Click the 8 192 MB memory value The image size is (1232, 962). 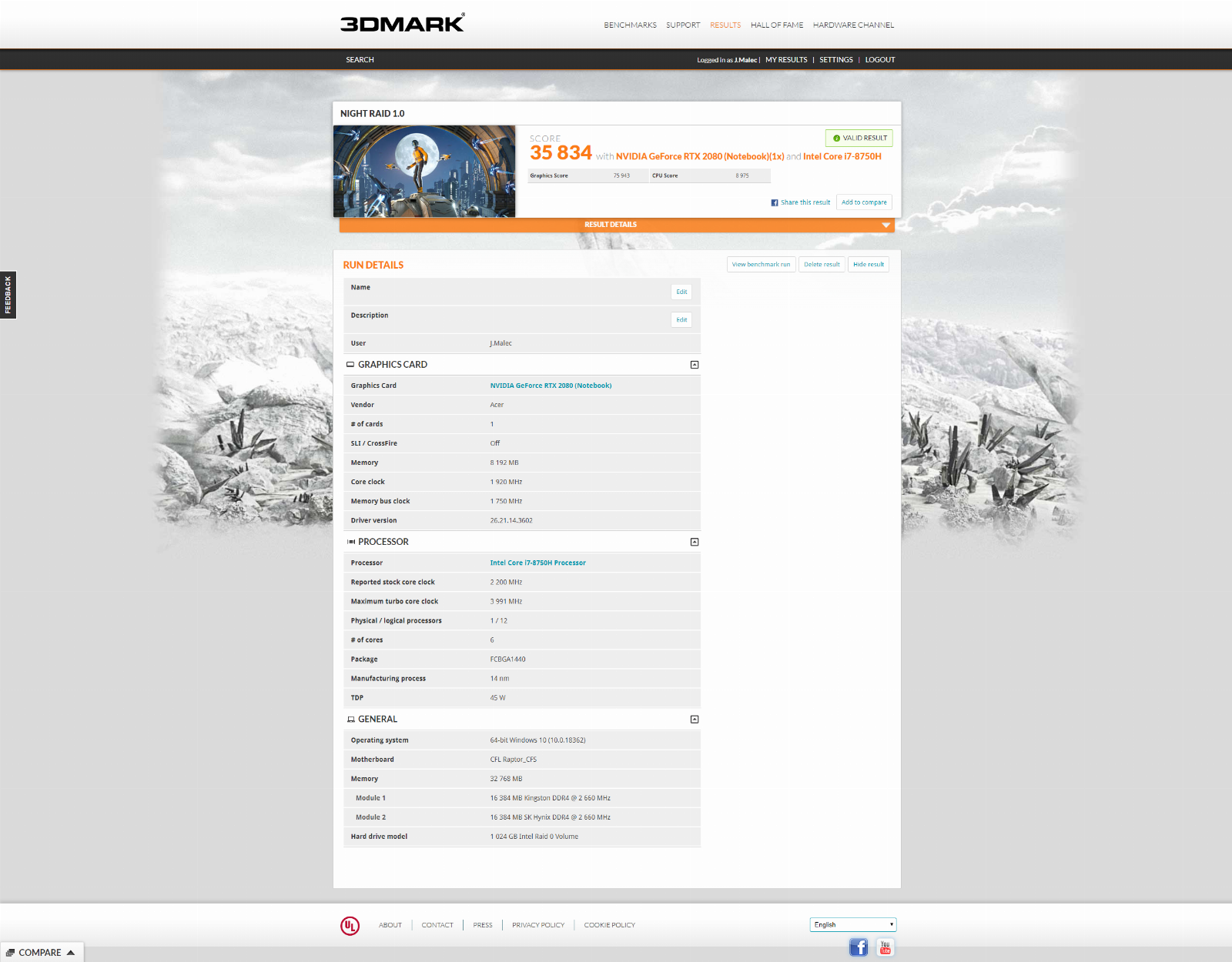(504, 463)
